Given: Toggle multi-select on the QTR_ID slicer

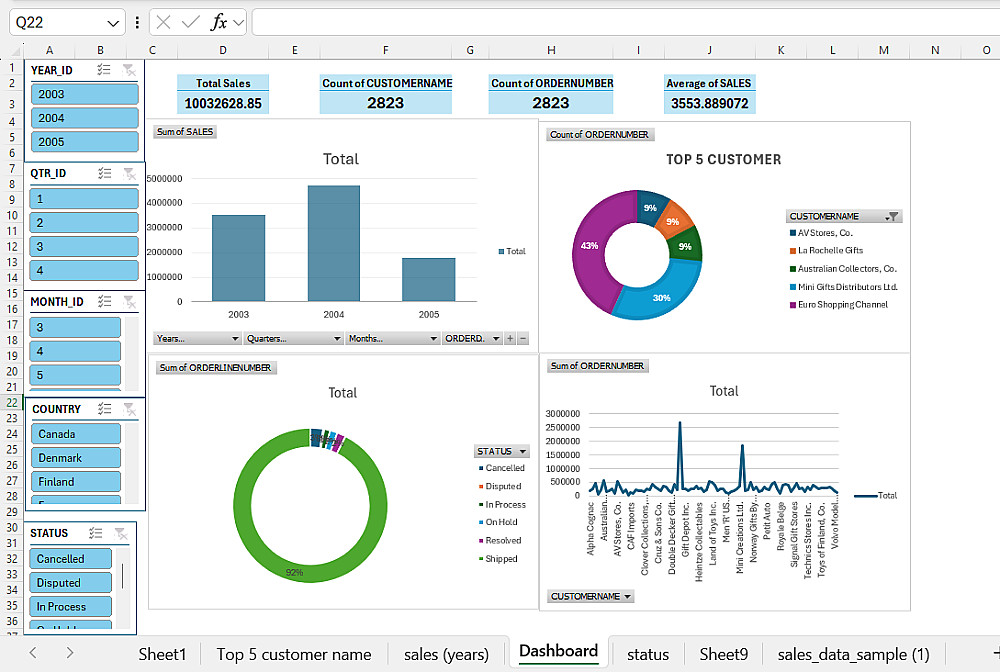Looking at the screenshot, I should 105,173.
